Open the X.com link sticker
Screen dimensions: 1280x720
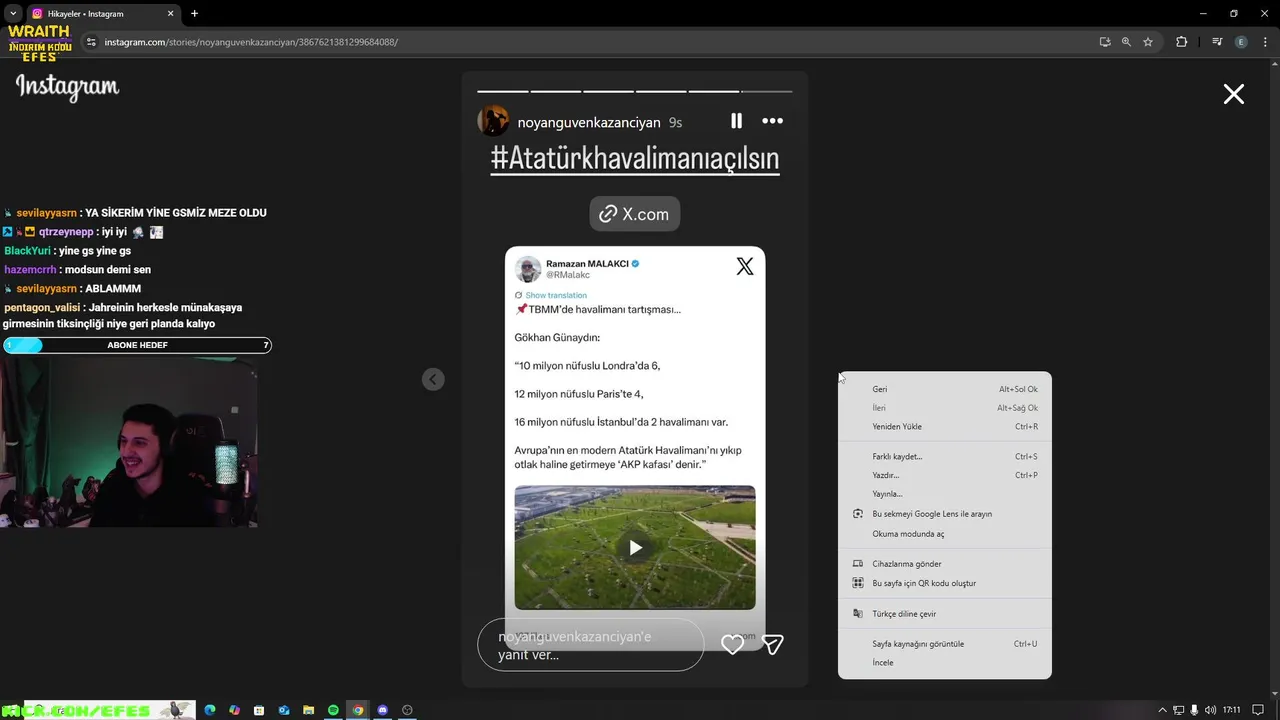[x=634, y=214]
